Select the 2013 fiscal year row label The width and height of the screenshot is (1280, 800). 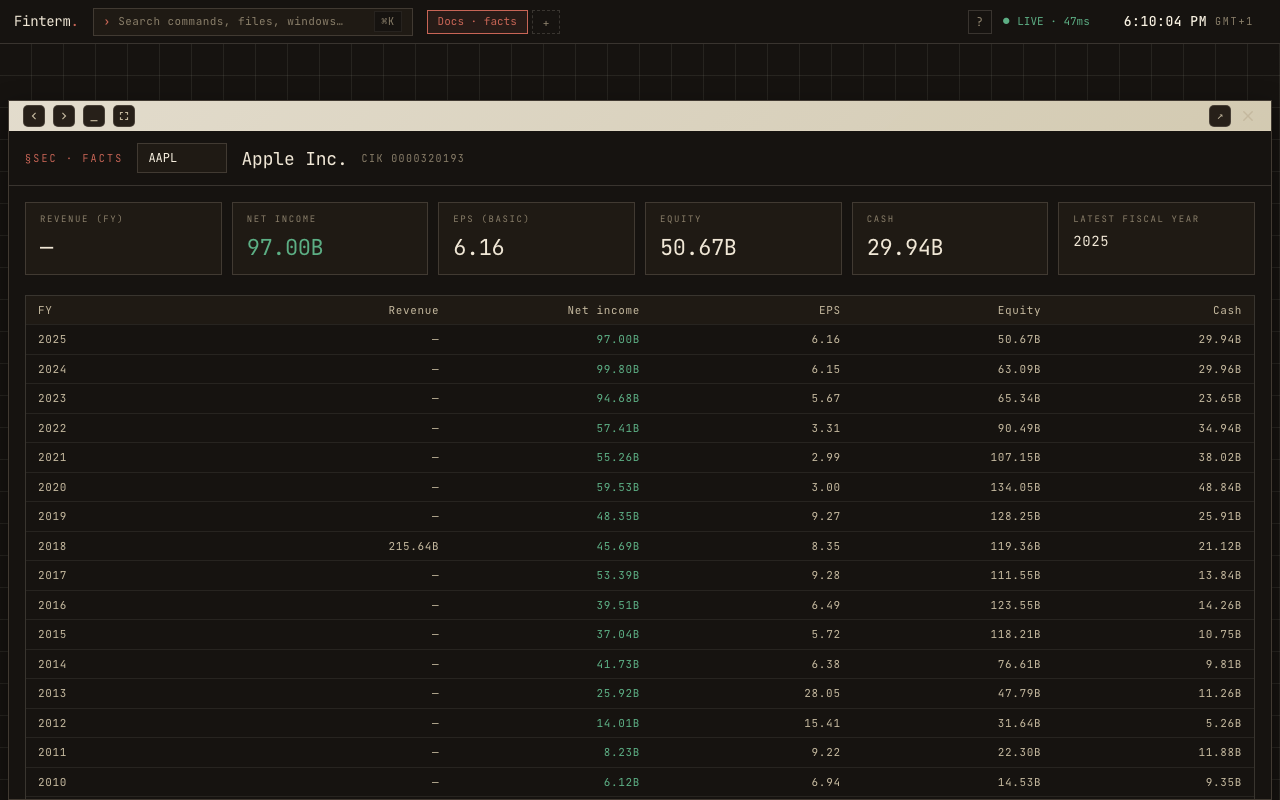point(52,694)
